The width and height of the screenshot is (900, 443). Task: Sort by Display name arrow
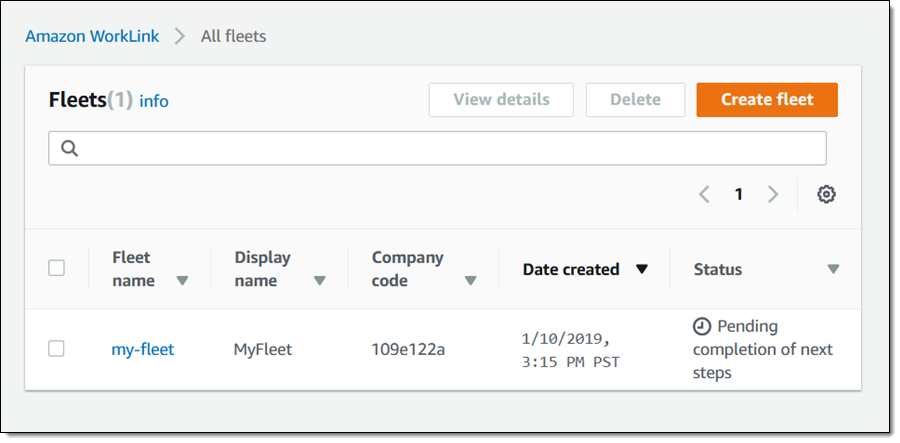[x=319, y=281]
